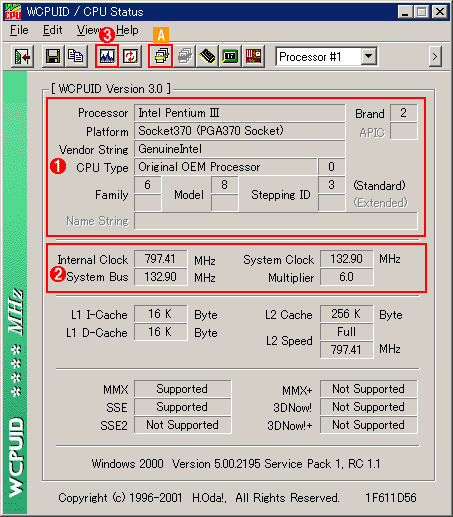Open the Processor #1 dropdown
The height and width of the screenshot is (517, 453).
point(369,57)
